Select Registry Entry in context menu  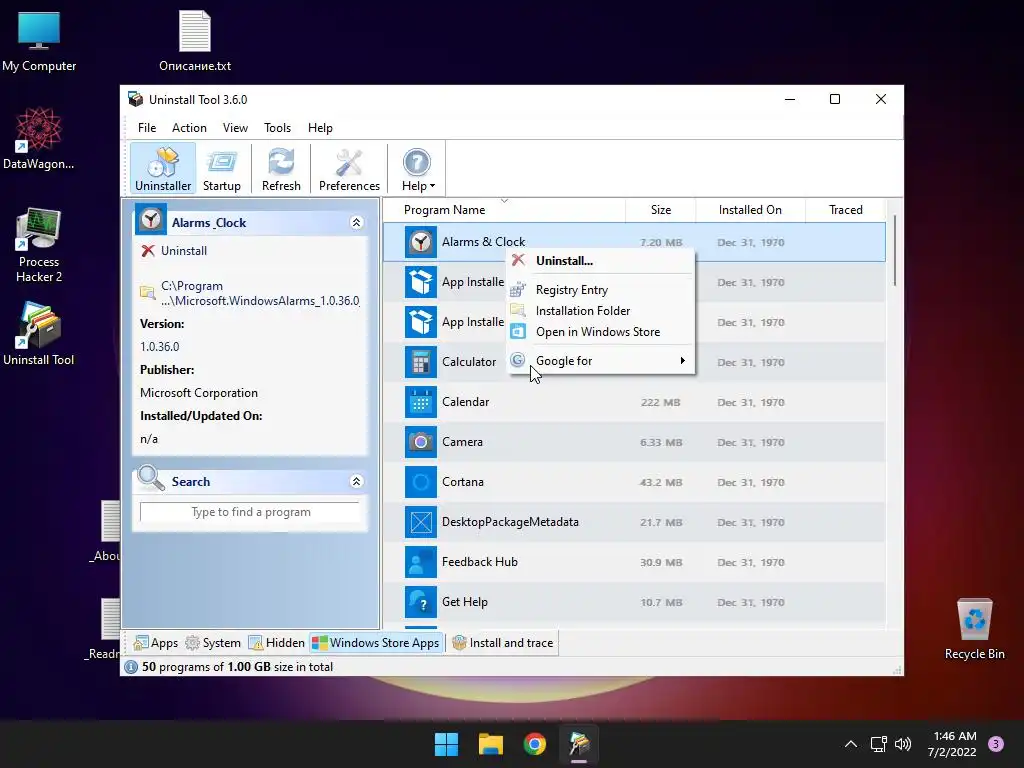click(x=600, y=290)
